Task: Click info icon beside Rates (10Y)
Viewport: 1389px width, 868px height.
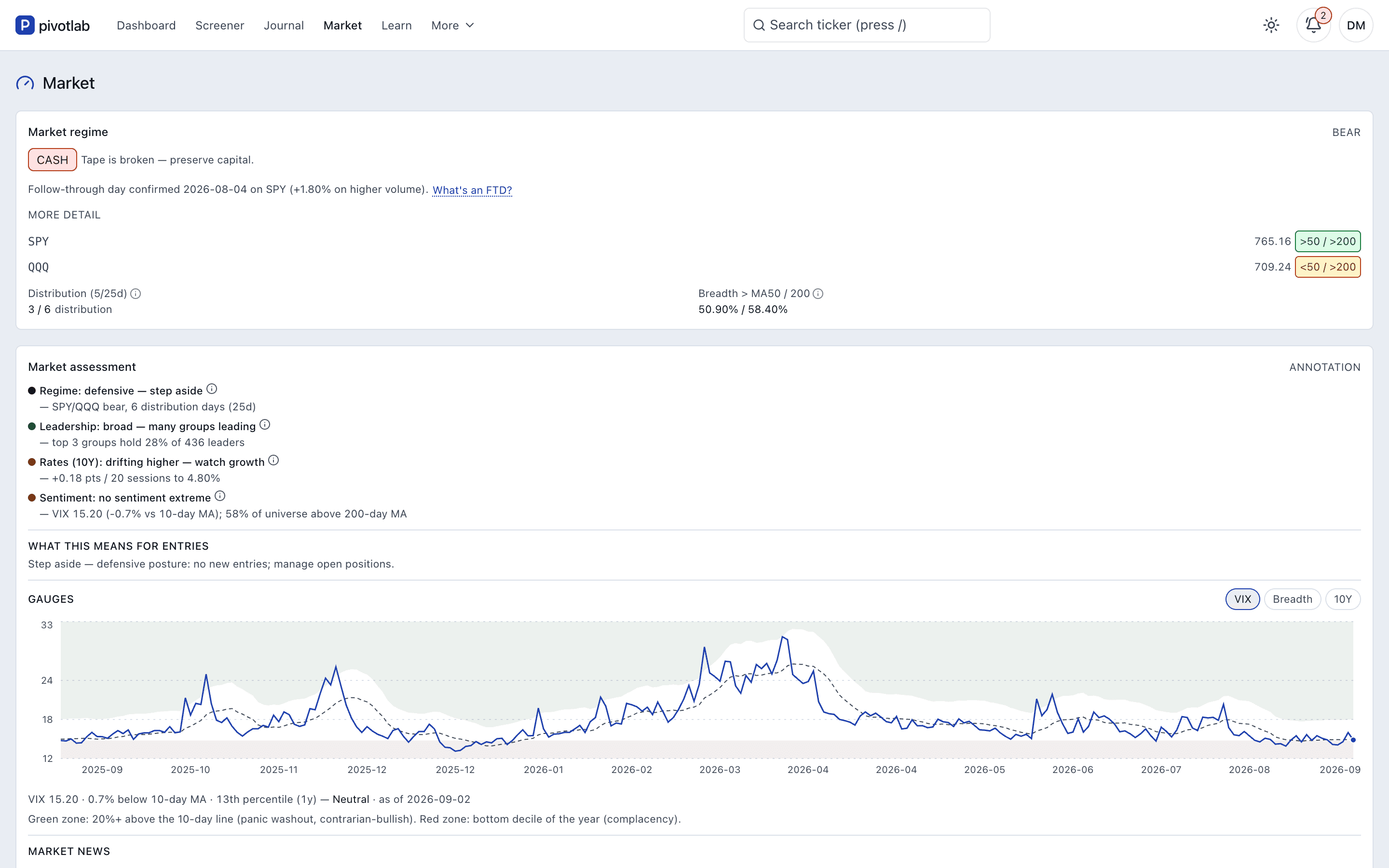Action: (x=274, y=461)
